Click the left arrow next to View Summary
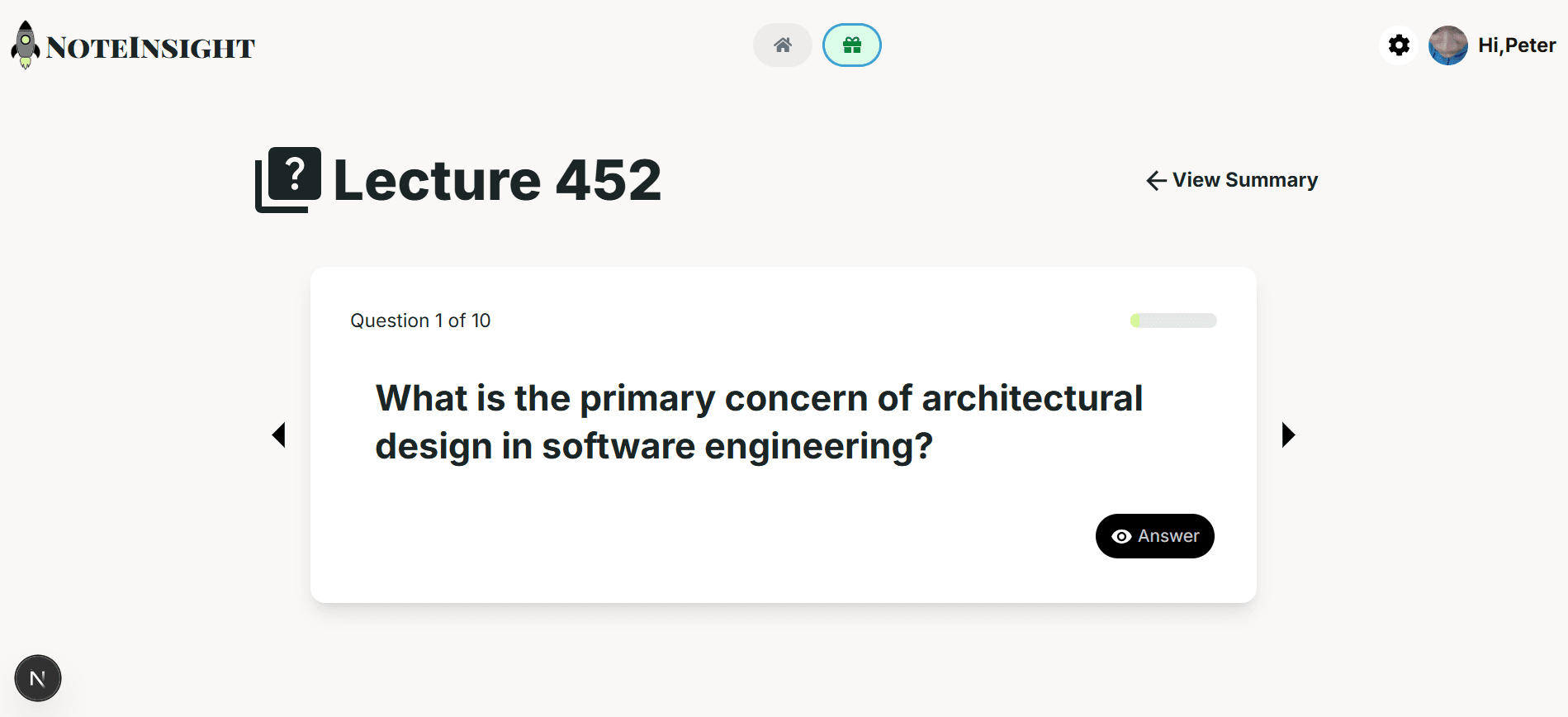The width and height of the screenshot is (1568, 717). (x=1156, y=181)
